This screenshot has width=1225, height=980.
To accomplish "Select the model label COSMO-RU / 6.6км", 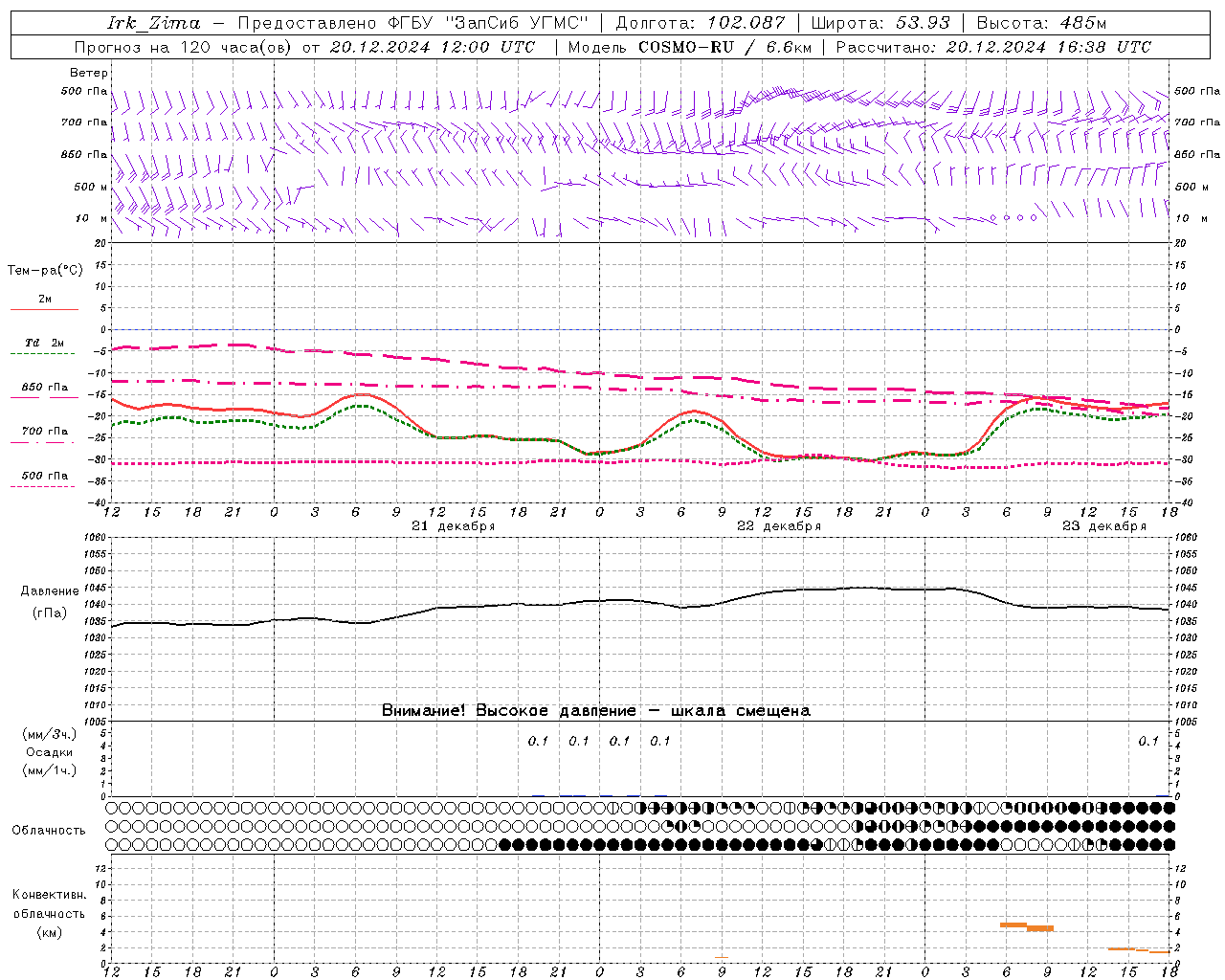I will point(724,47).
